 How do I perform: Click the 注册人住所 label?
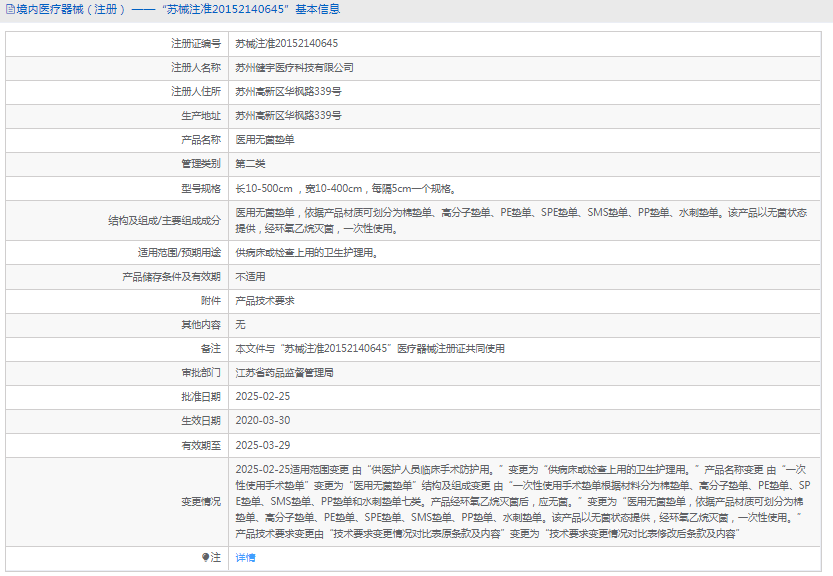pos(196,91)
